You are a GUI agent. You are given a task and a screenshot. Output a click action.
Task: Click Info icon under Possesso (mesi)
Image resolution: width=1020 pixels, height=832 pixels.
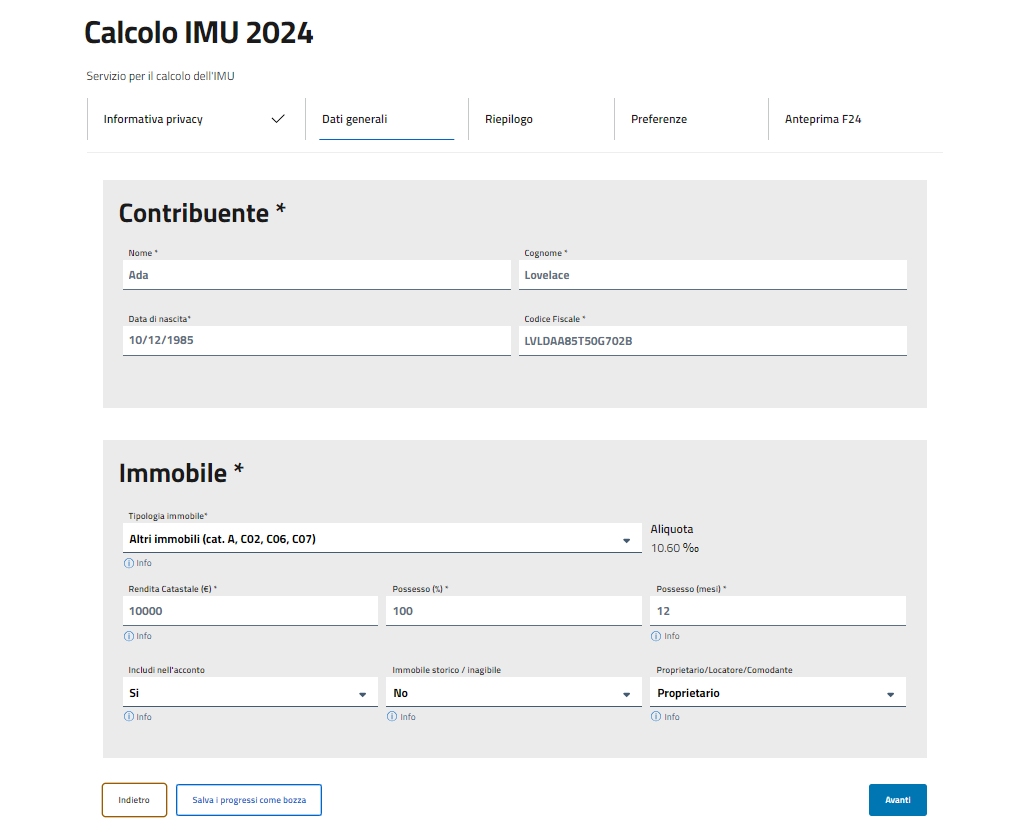656,636
